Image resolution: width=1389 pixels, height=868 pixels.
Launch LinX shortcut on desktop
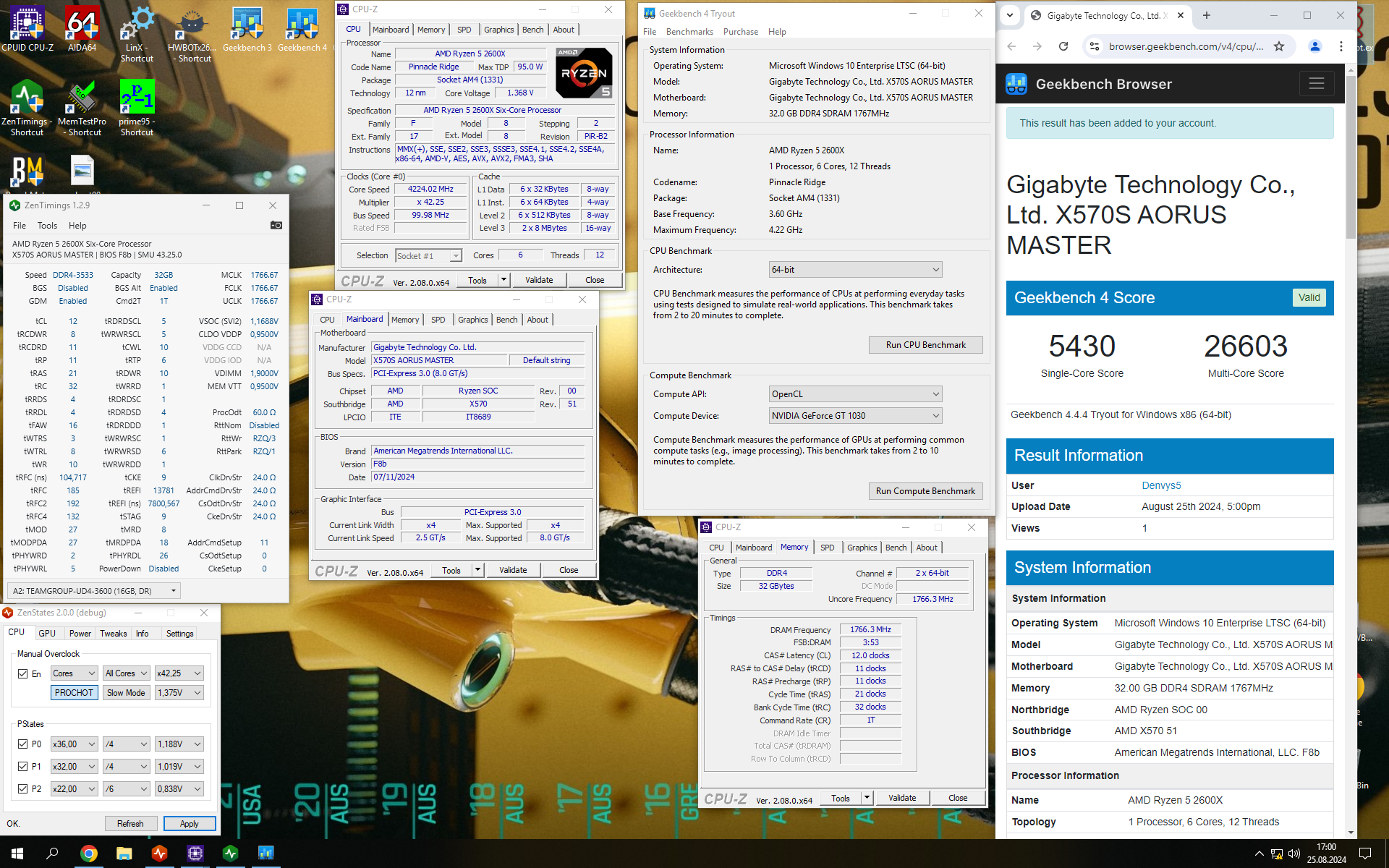click(137, 34)
